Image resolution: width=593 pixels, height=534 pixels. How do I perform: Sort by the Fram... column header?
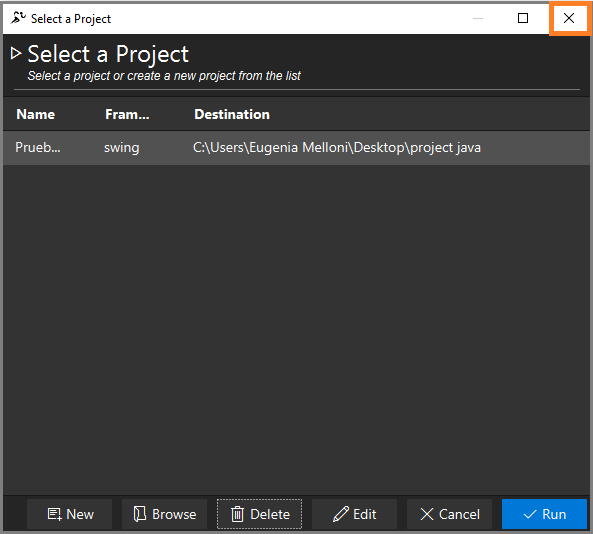[x=127, y=114]
